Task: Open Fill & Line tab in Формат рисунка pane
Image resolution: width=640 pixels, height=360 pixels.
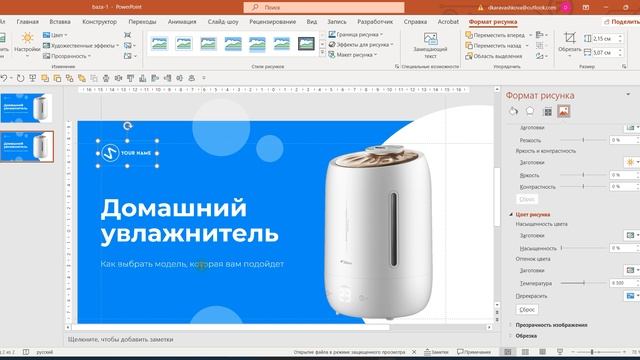Action: 513,111
